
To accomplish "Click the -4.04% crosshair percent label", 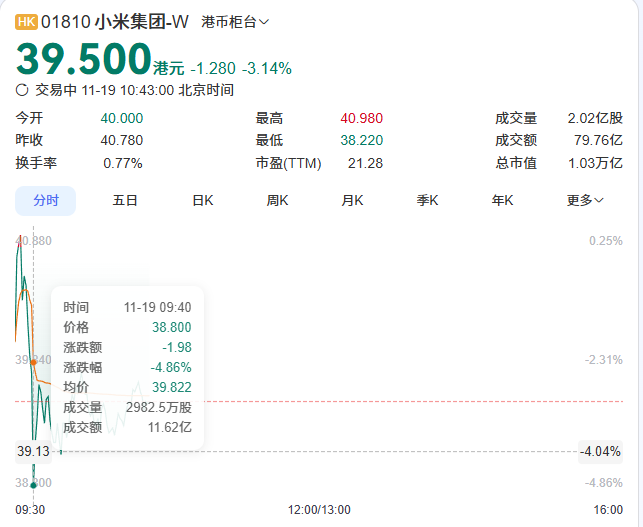I will pos(600,452).
